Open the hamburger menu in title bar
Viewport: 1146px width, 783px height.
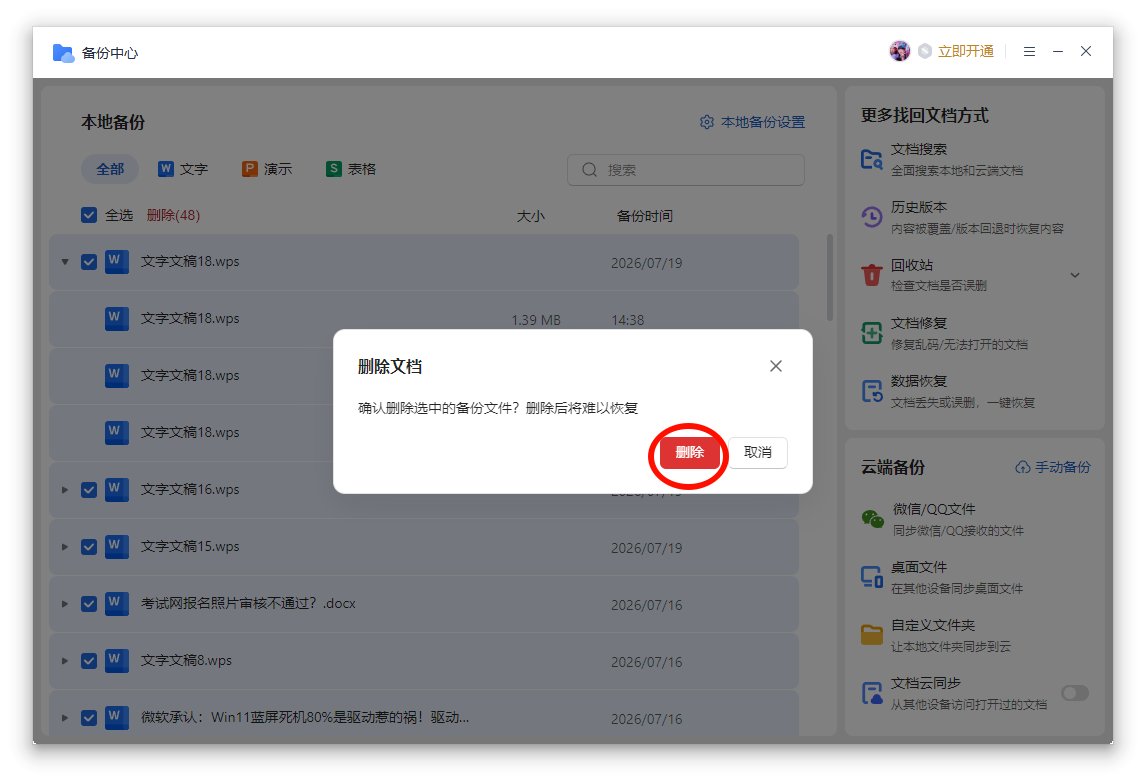(x=1029, y=51)
